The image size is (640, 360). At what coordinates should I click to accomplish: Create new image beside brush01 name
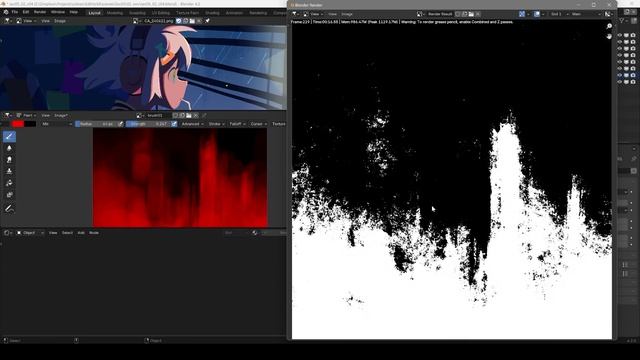pos(182,116)
